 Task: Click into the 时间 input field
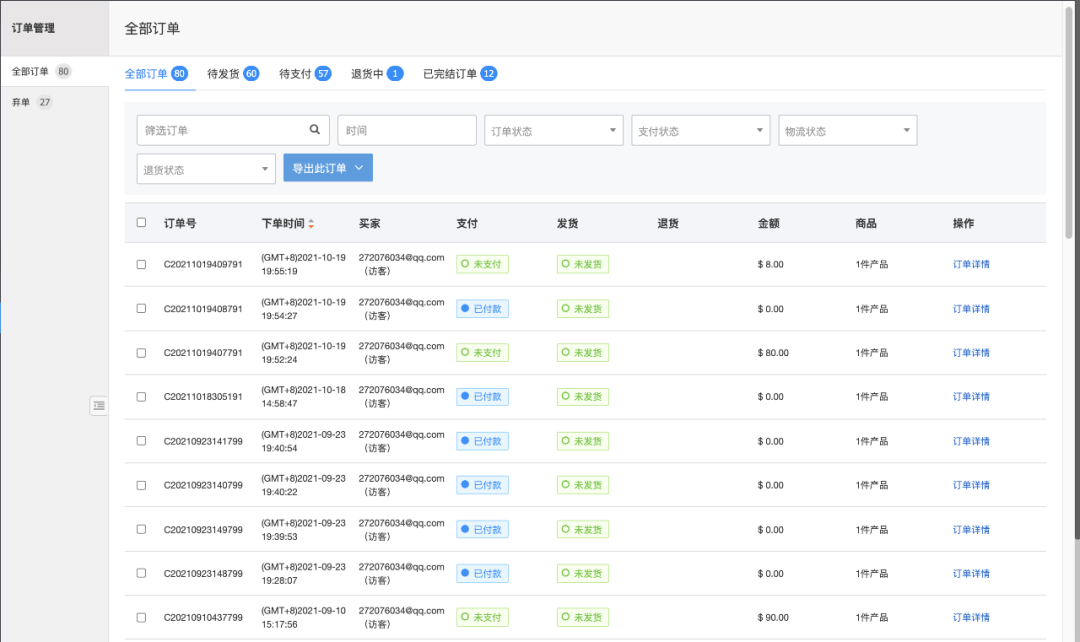coord(407,130)
